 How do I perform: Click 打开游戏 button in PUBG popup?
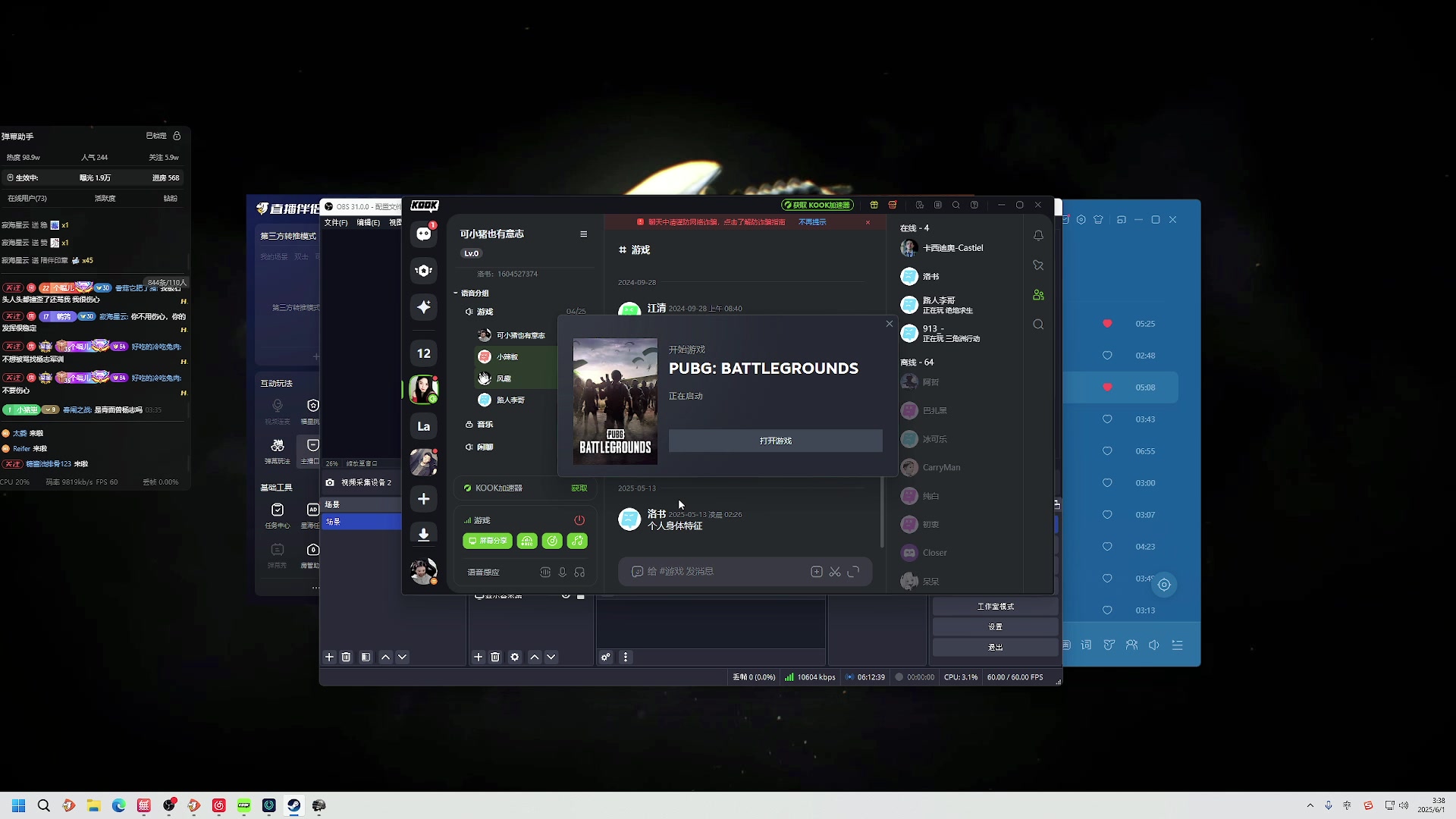tap(776, 441)
